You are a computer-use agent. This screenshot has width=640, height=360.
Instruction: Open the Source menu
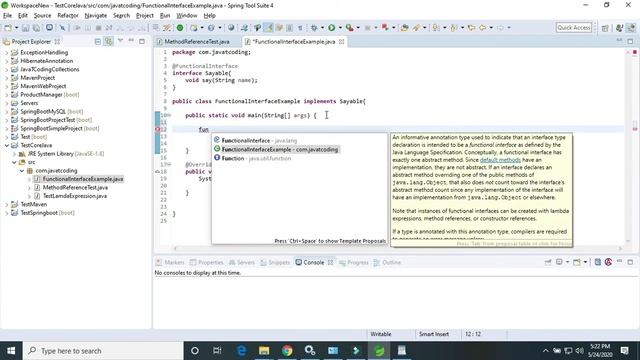coord(42,16)
